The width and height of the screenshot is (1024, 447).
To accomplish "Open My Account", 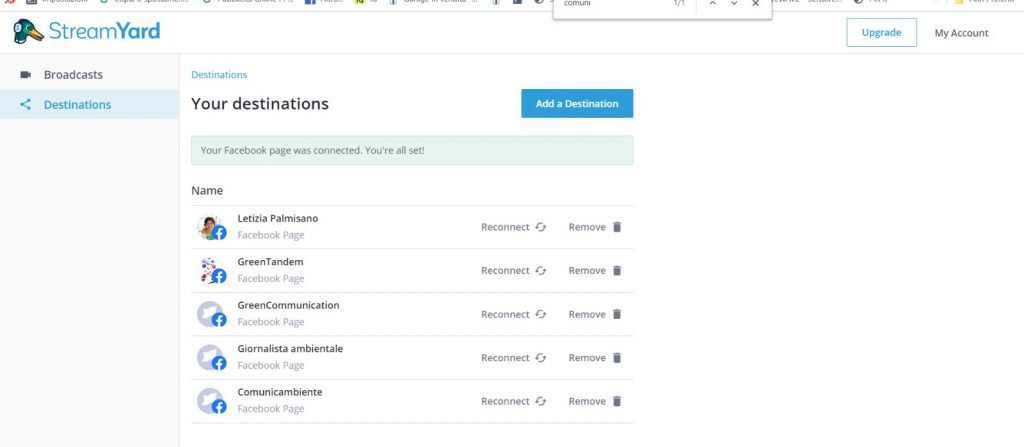I will (961, 33).
